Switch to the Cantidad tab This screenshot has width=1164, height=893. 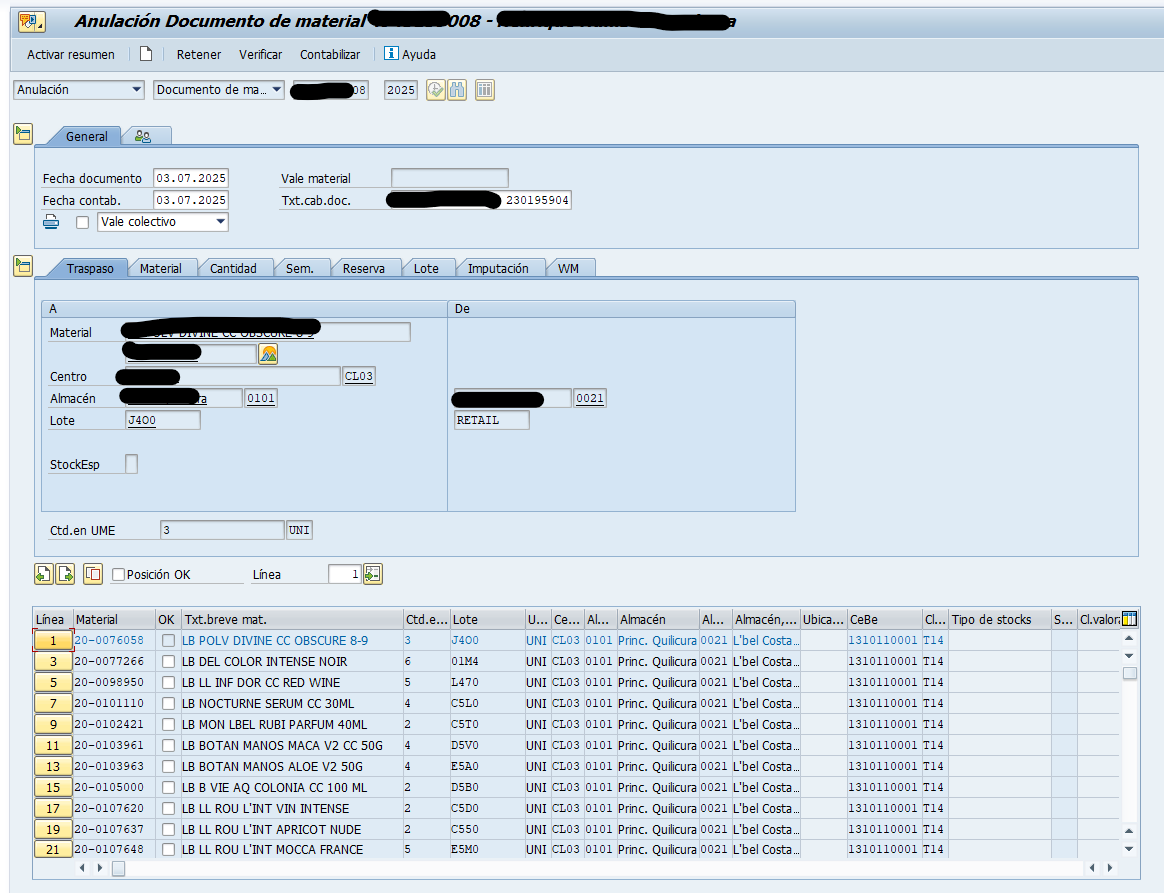coord(233,268)
